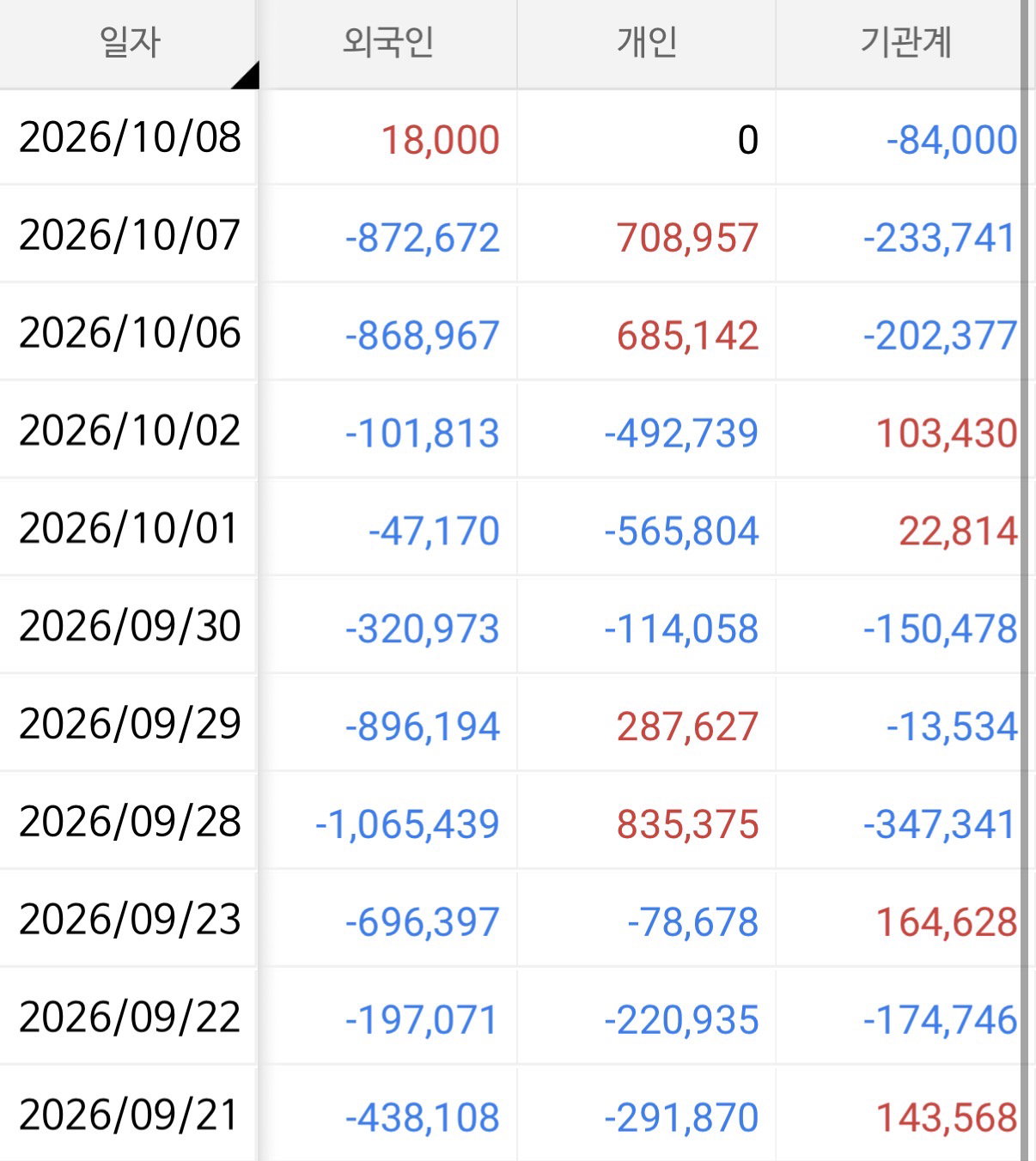Sort by the 개인 column header

[x=647, y=43]
